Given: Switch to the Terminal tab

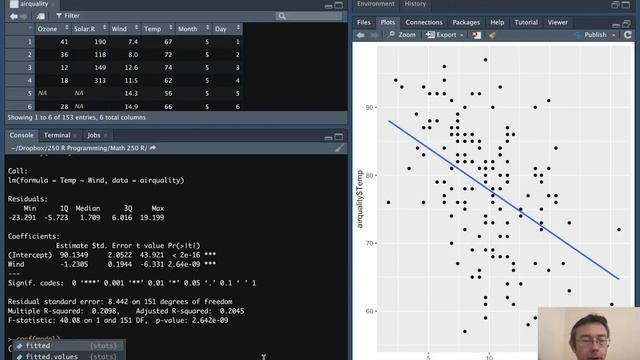Looking at the screenshot, I should click(x=57, y=135).
